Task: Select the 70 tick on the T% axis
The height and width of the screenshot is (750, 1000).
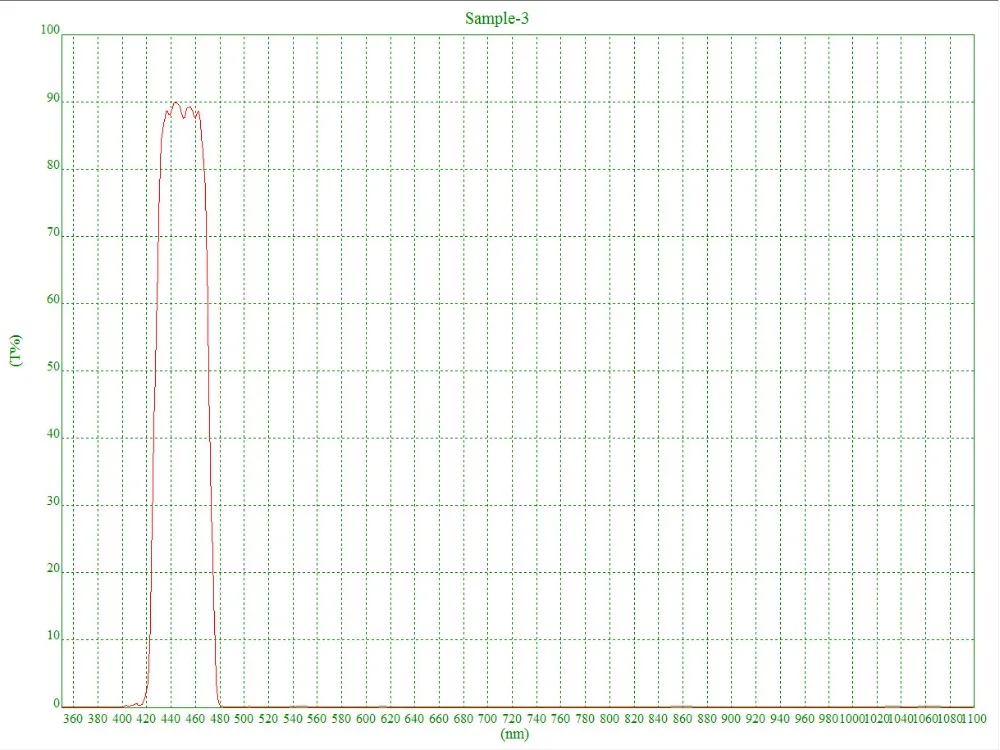Action: pos(53,232)
